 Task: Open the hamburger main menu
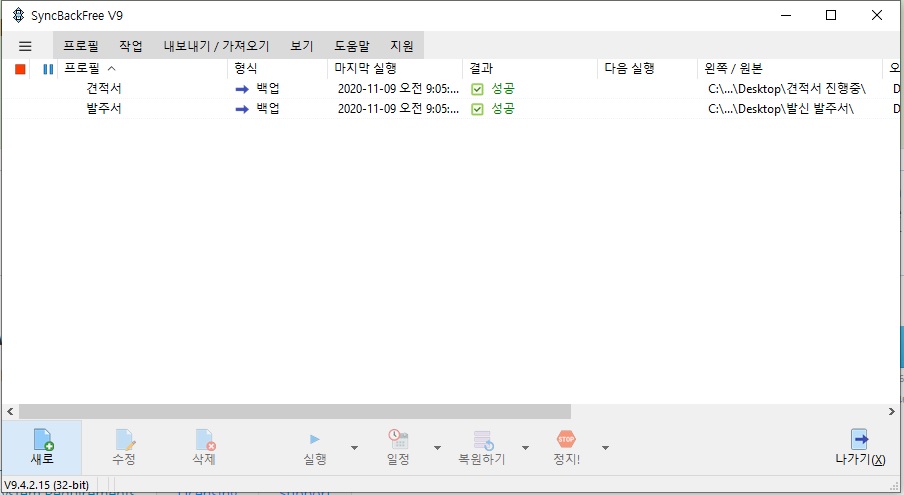tap(25, 46)
